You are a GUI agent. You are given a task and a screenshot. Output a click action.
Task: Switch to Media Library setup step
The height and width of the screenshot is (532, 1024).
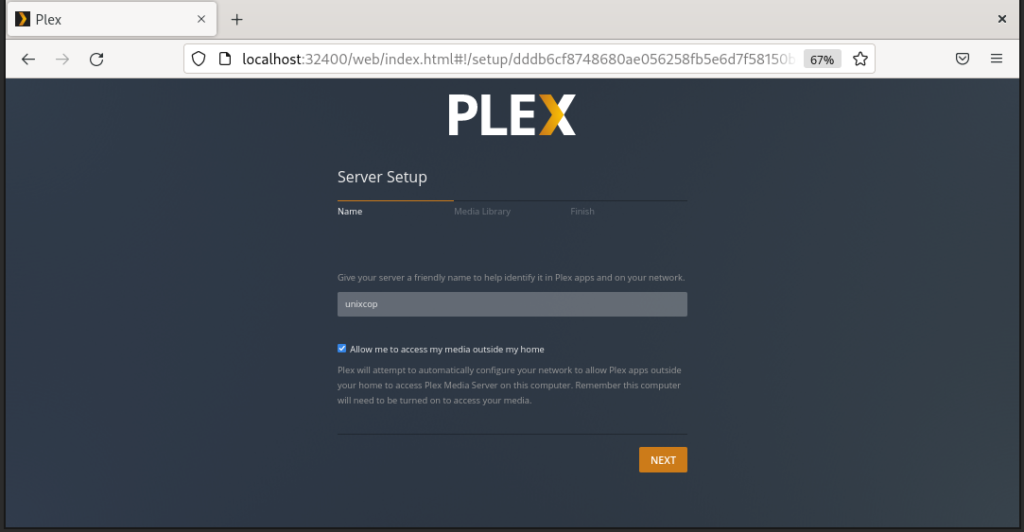click(x=482, y=211)
